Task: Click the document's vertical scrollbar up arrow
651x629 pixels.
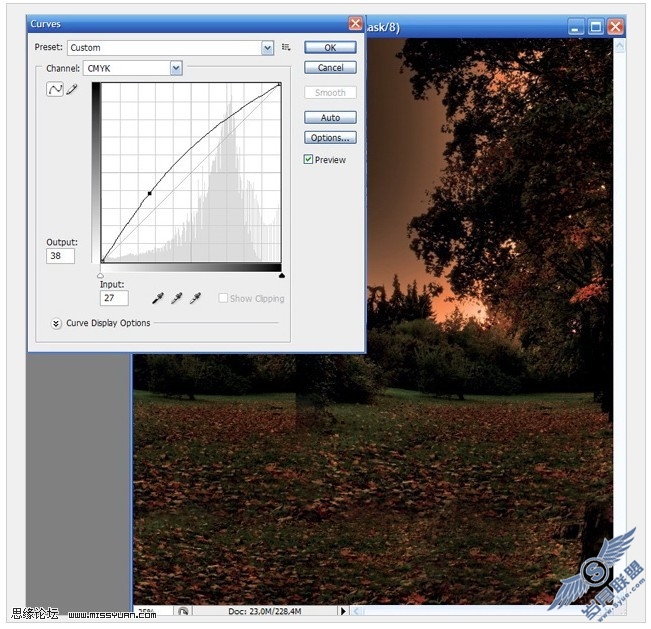Action: tap(619, 46)
